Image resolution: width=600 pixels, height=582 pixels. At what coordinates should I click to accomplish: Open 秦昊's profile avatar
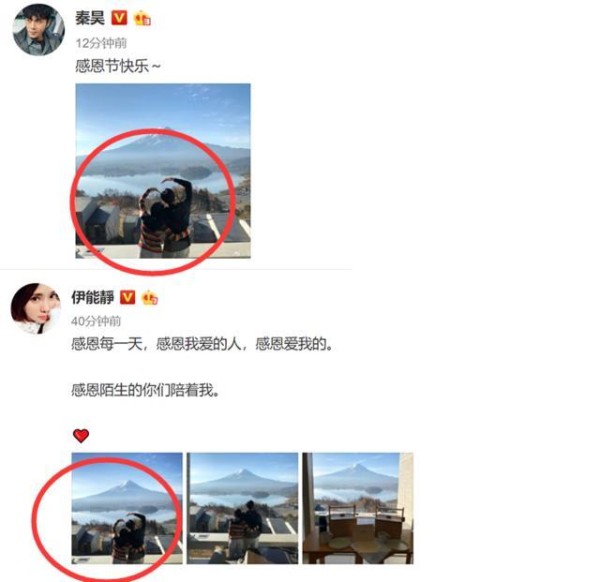coord(38,30)
